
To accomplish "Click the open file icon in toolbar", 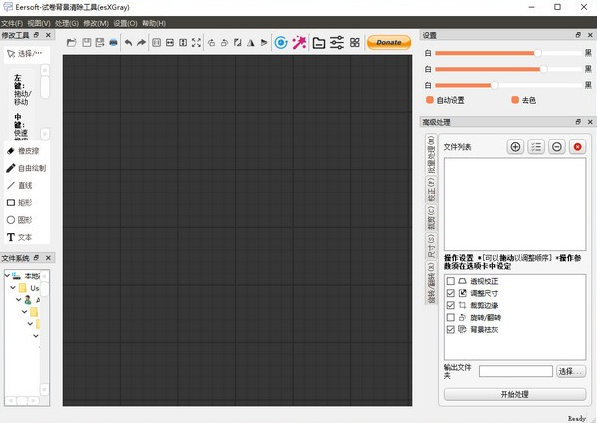I will click(x=71, y=43).
